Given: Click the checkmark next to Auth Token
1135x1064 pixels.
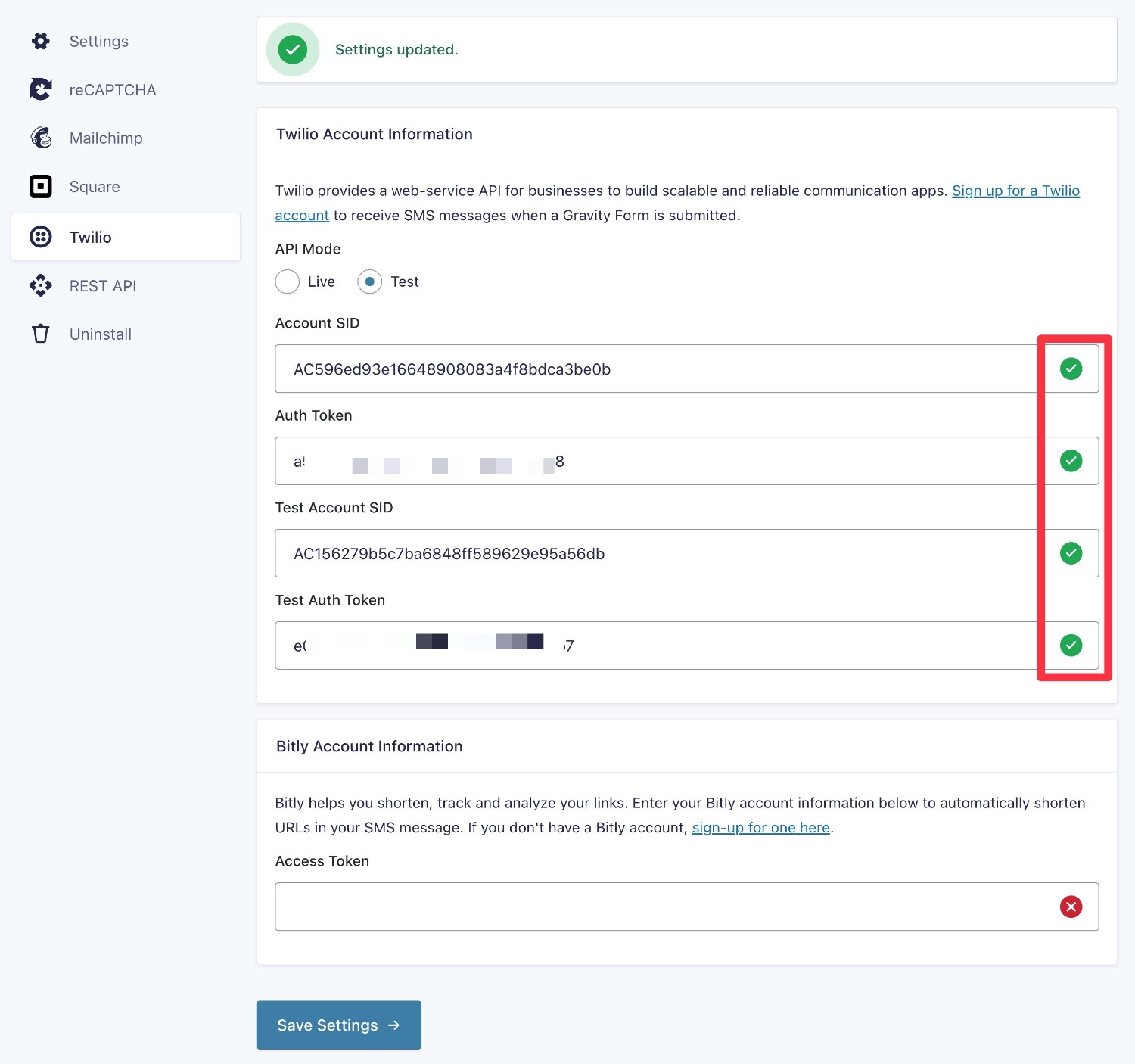Looking at the screenshot, I should coord(1071,461).
